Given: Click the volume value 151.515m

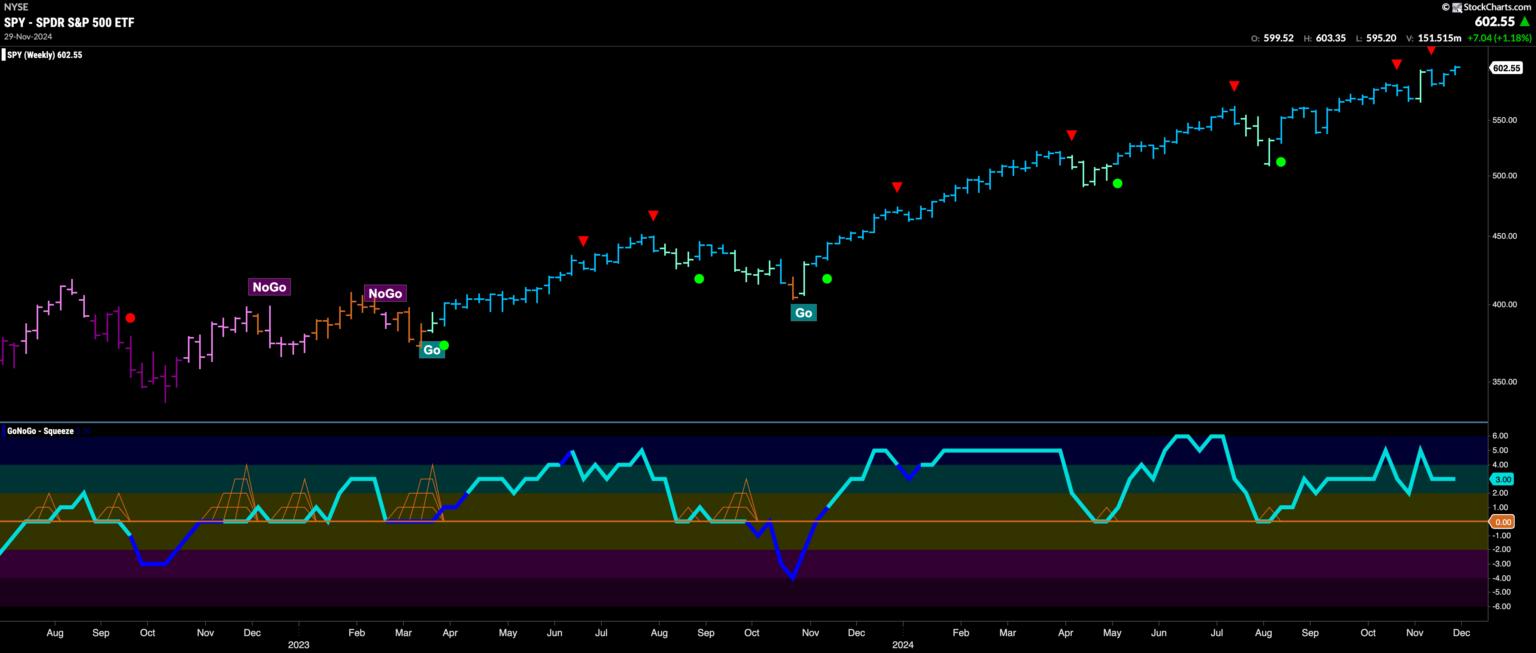Looking at the screenshot, I should click(1441, 38).
